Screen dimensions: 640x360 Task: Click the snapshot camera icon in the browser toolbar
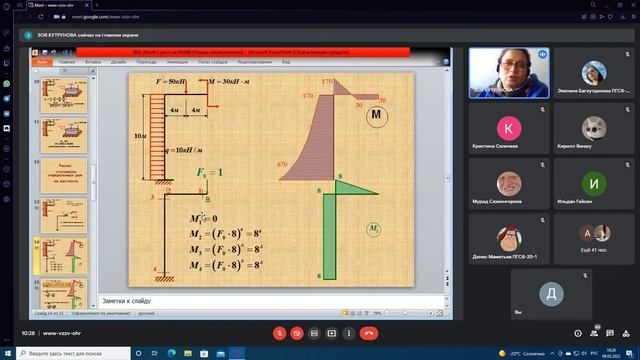point(593,17)
